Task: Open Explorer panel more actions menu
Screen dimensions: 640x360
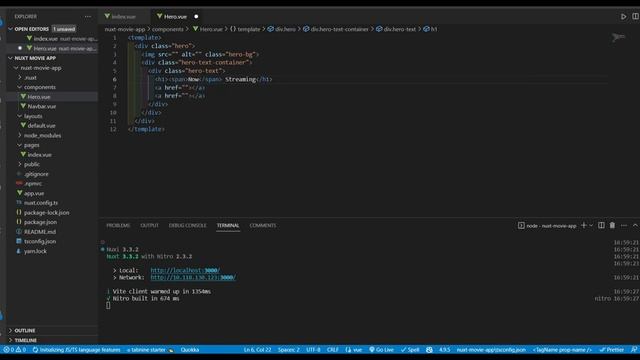Action: [x=88, y=17]
